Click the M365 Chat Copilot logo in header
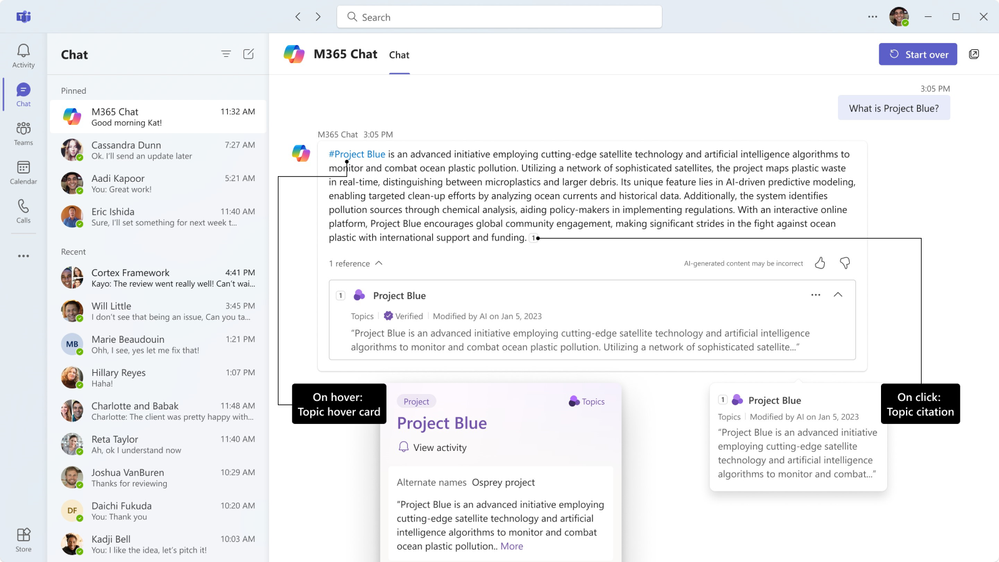 (294, 54)
